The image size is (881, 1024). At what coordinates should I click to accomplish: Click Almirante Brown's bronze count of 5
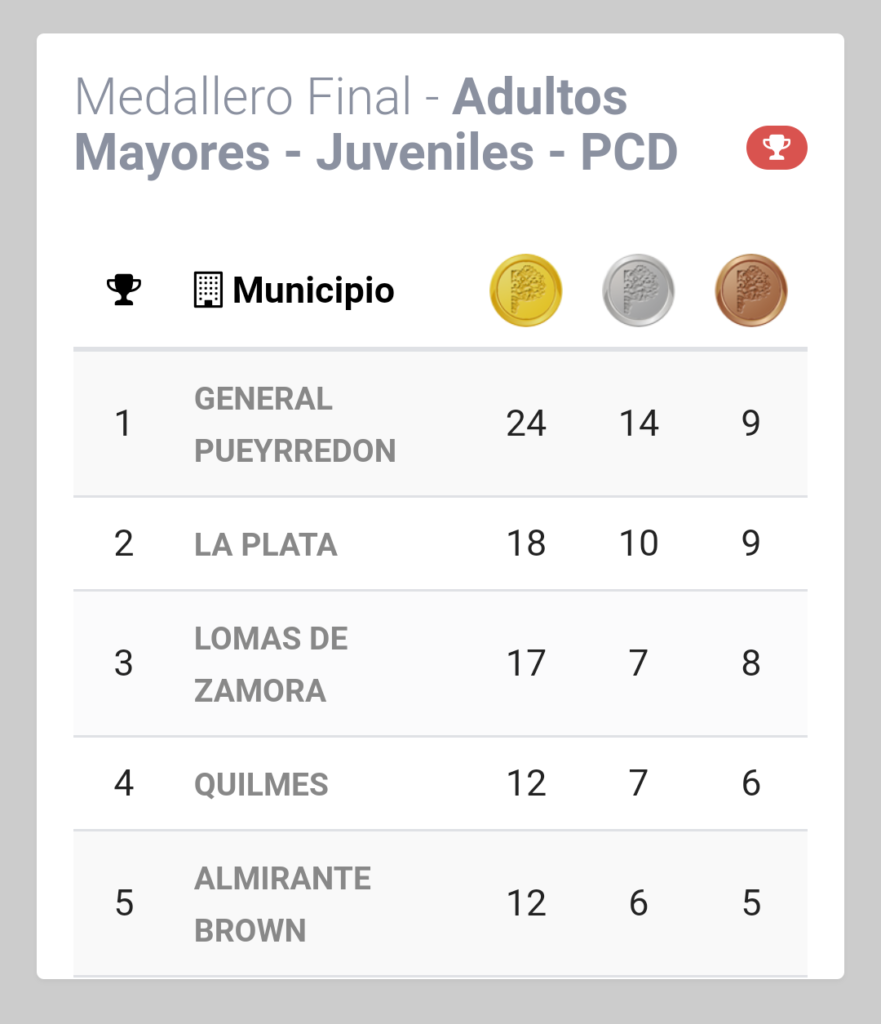751,904
